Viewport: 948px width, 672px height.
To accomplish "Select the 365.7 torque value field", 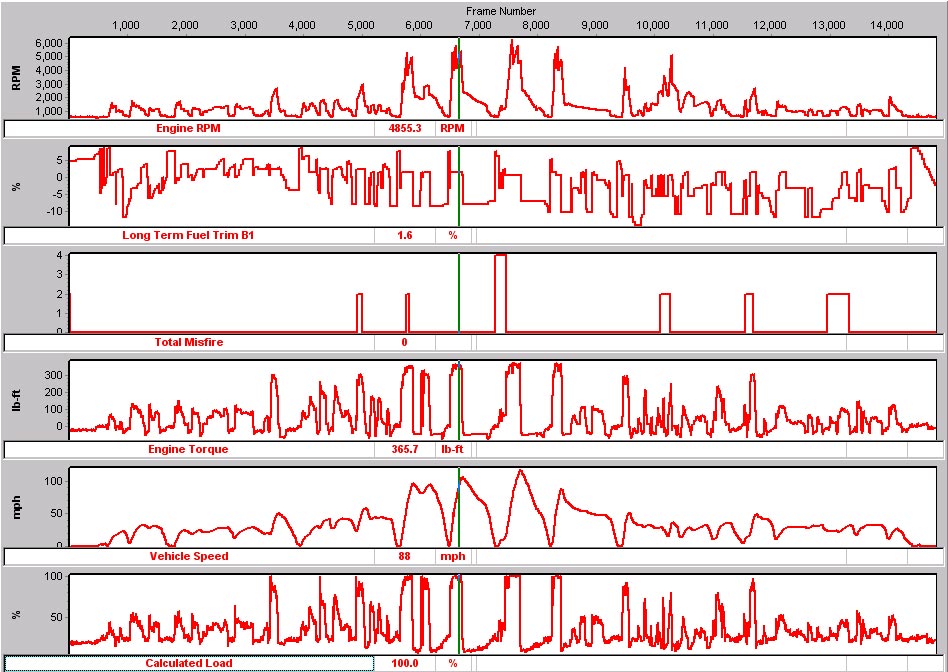I will click(404, 449).
